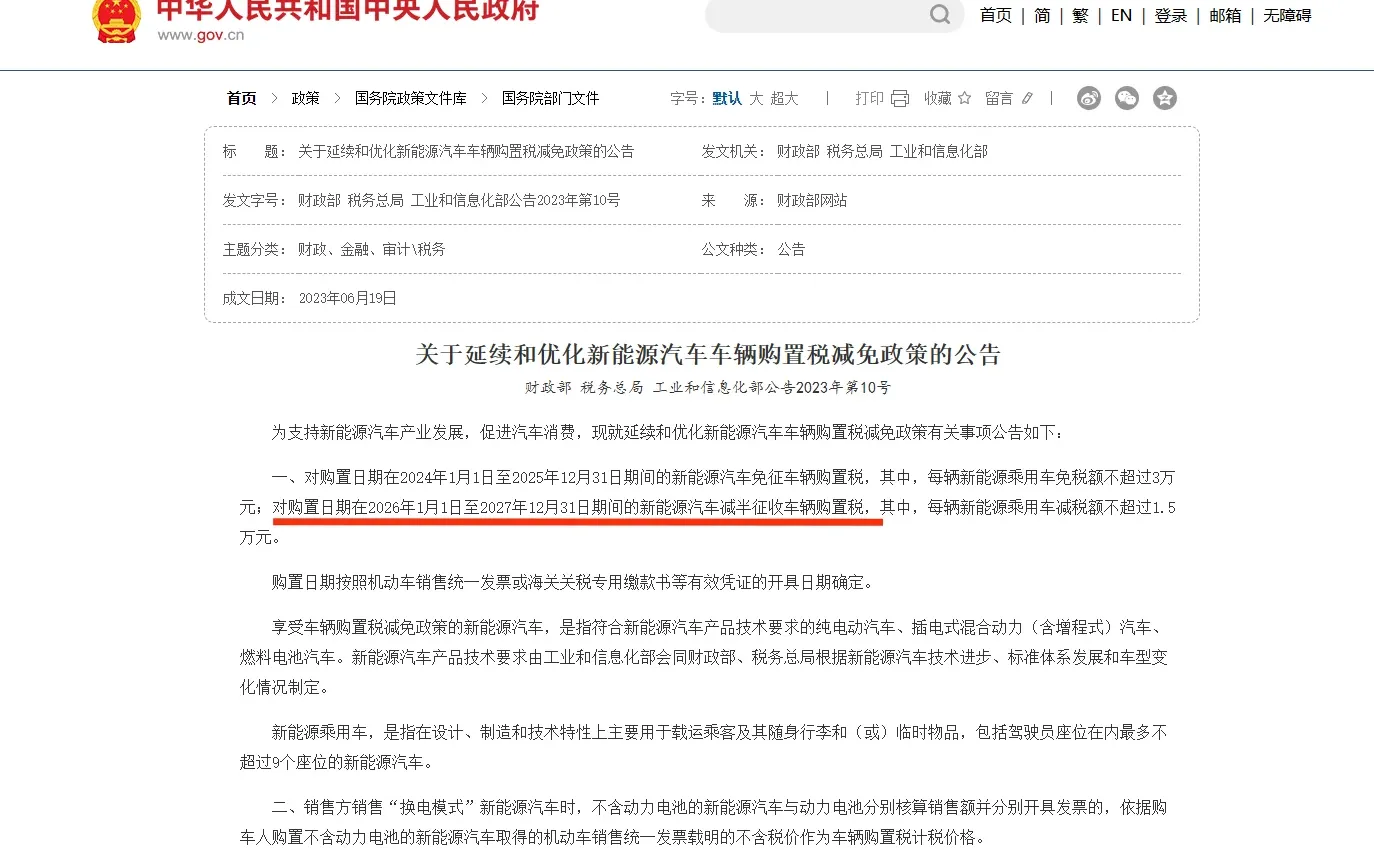Open the 政策 breadcrumb section
Viewport: 1374px width, 851px height.
point(305,98)
